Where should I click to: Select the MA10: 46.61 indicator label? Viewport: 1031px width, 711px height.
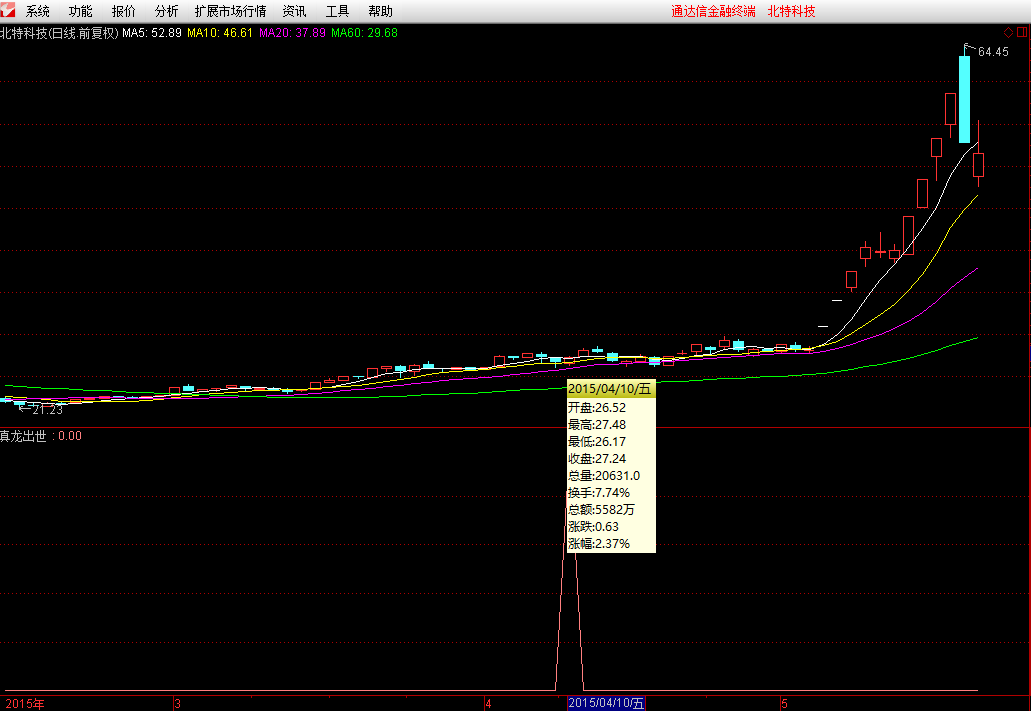point(220,33)
